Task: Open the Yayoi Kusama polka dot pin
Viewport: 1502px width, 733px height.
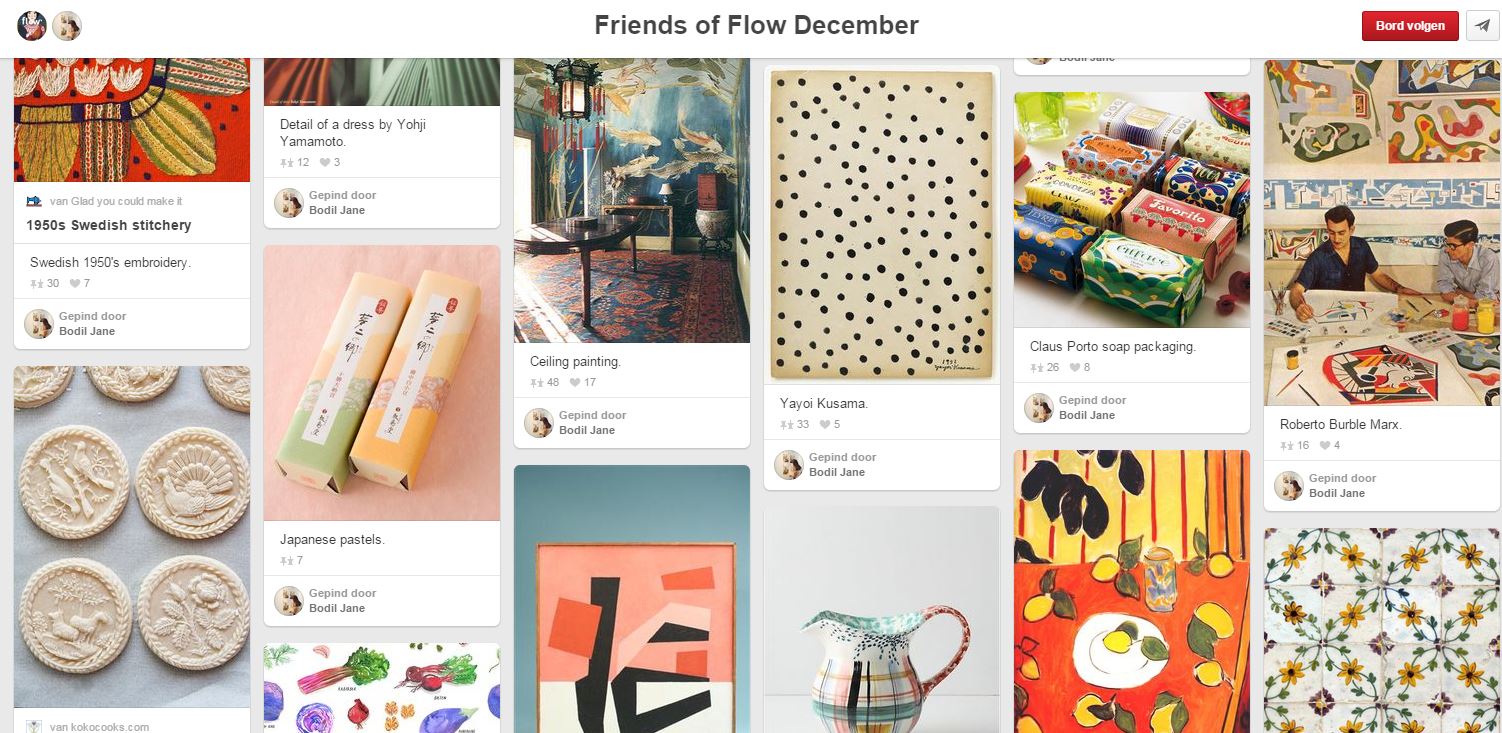Action: coord(882,224)
